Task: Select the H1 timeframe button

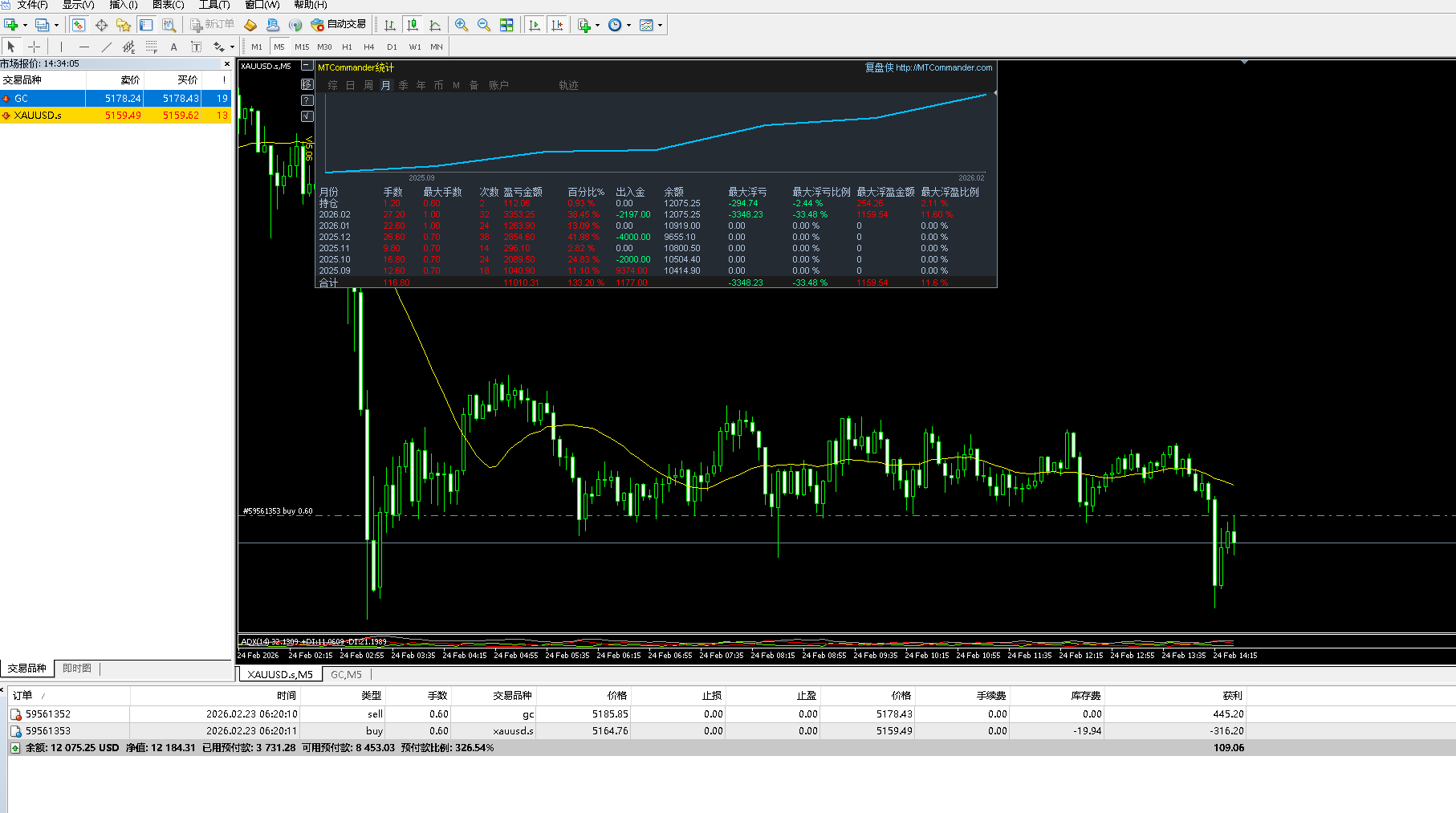Action: 347,47
